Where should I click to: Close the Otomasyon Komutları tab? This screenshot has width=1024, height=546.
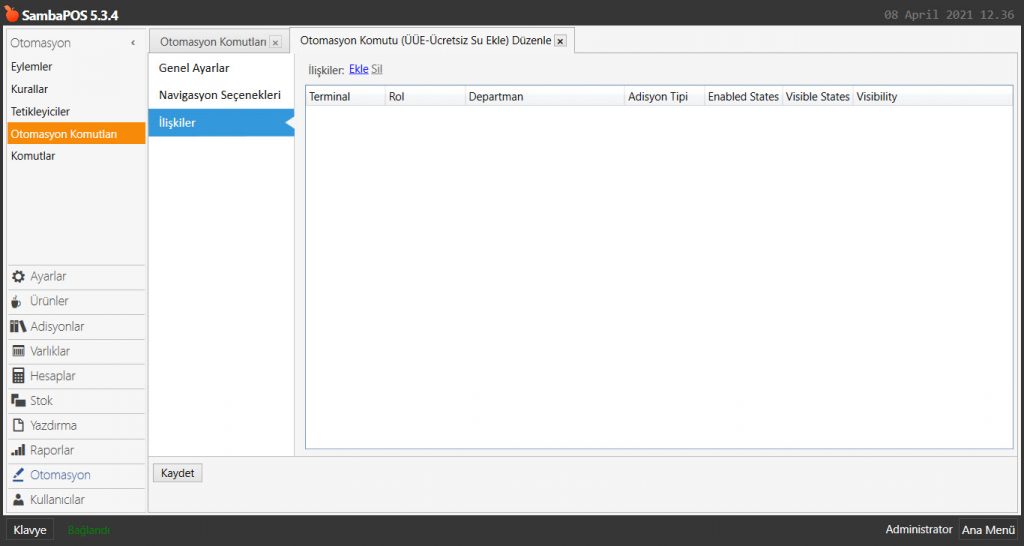coord(275,42)
